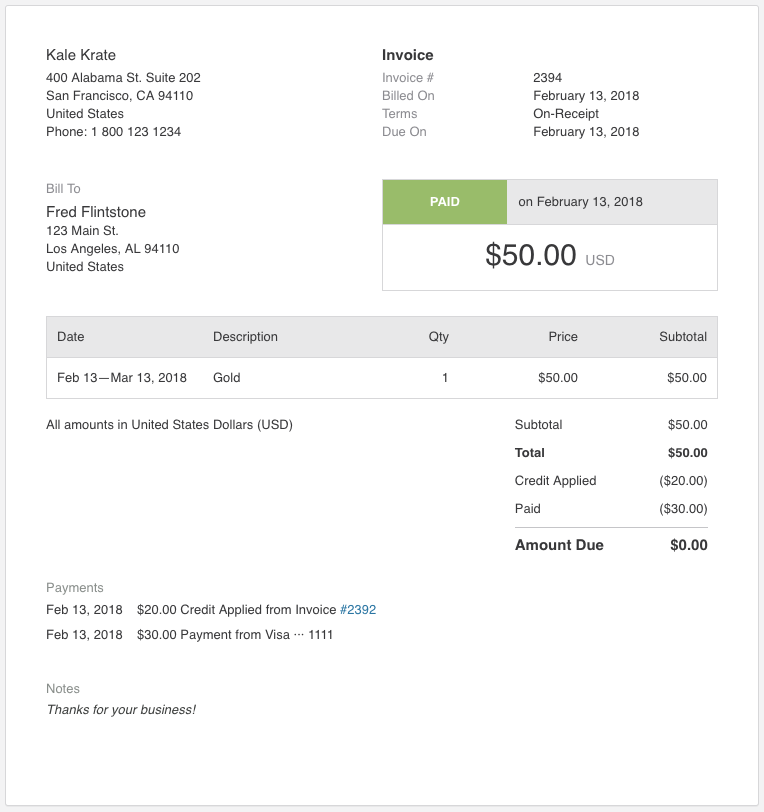
Task: Click the green PAID status badge
Action: [x=444, y=202]
